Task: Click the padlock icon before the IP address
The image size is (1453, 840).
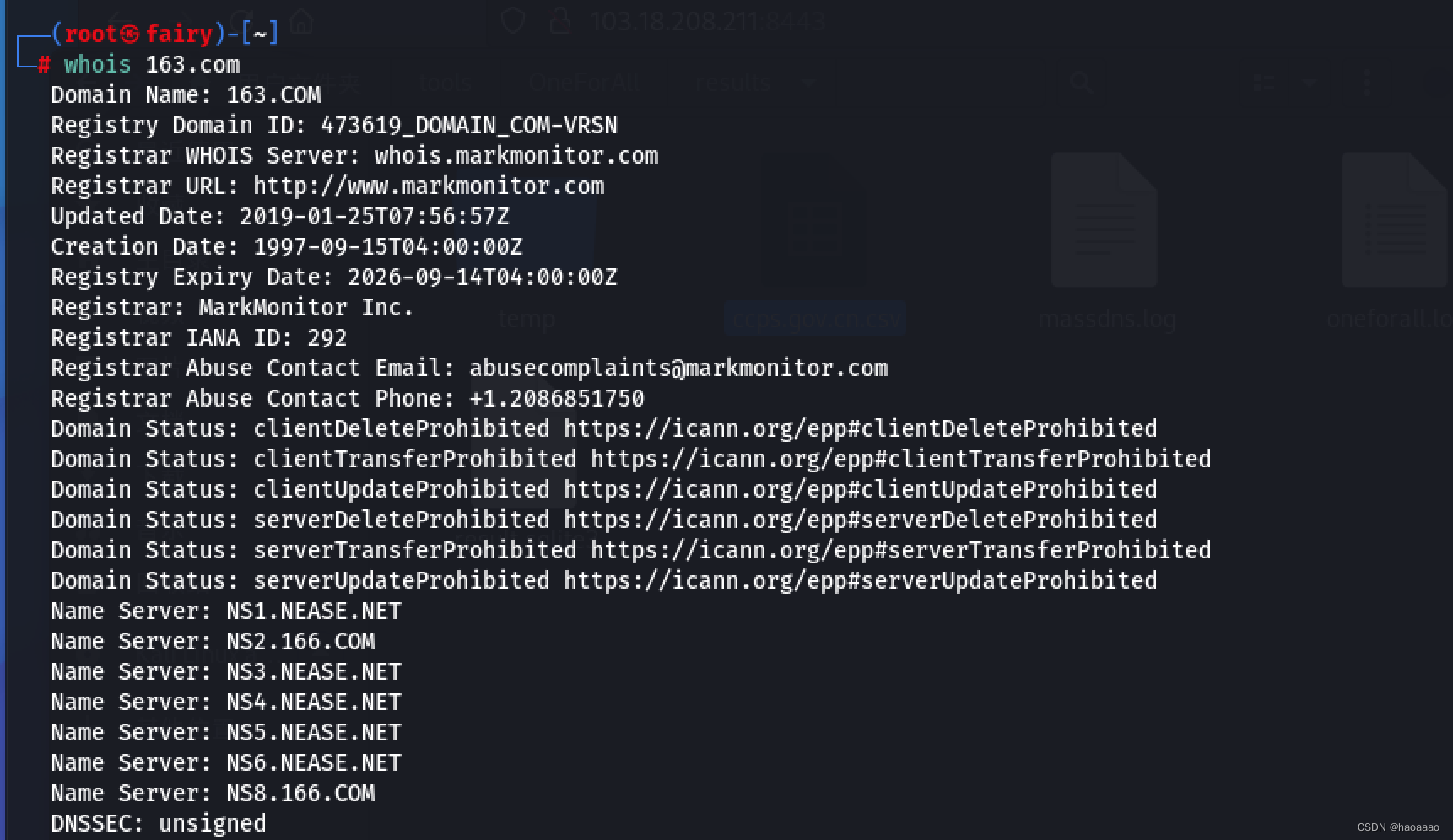Action: click(559, 20)
